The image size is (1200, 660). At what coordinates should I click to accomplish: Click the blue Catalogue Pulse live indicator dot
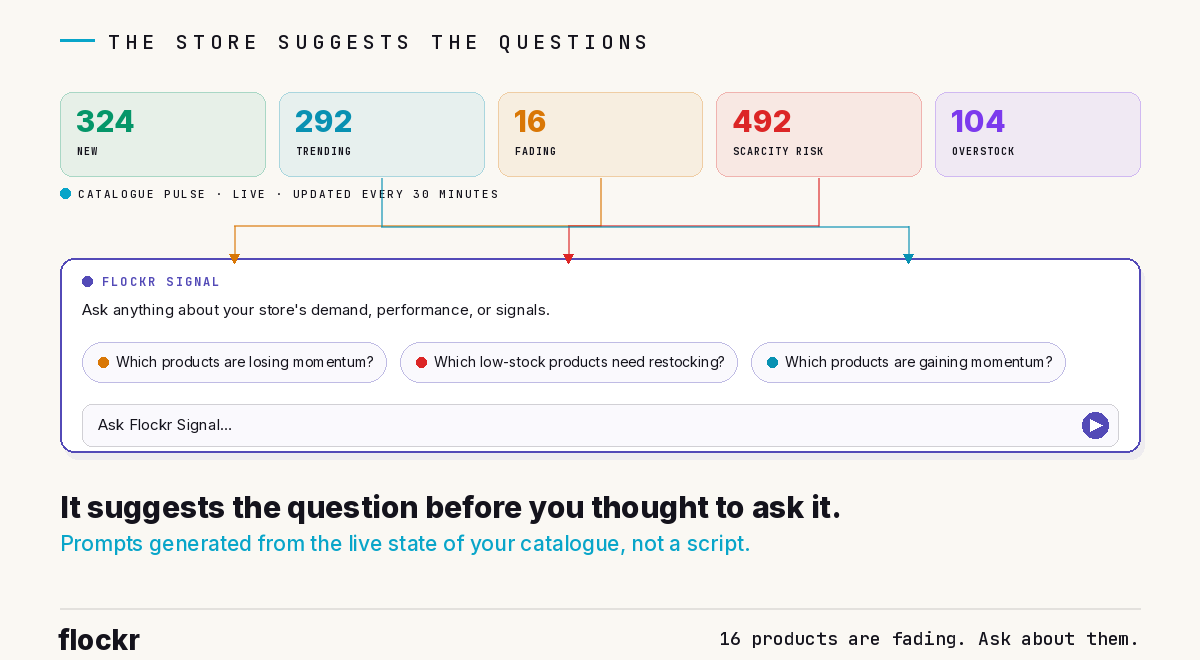coord(66,194)
